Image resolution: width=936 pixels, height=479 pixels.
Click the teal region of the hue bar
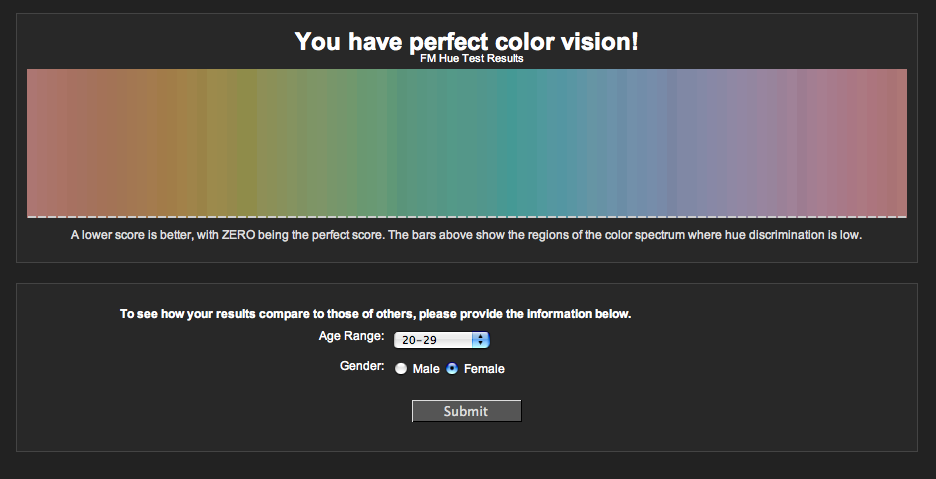coord(510,140)
